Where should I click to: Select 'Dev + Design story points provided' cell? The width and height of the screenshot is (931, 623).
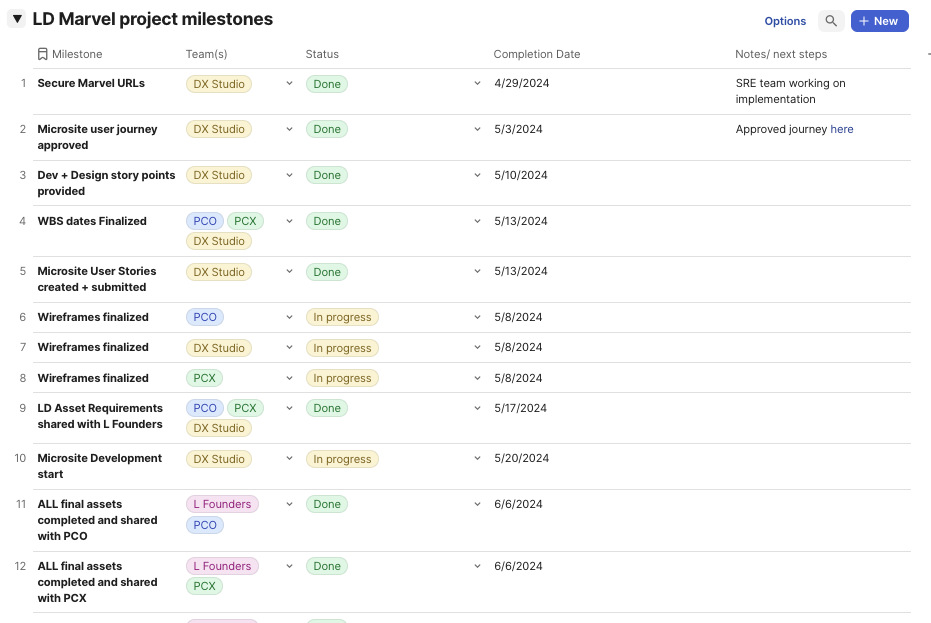pos(106,183)
